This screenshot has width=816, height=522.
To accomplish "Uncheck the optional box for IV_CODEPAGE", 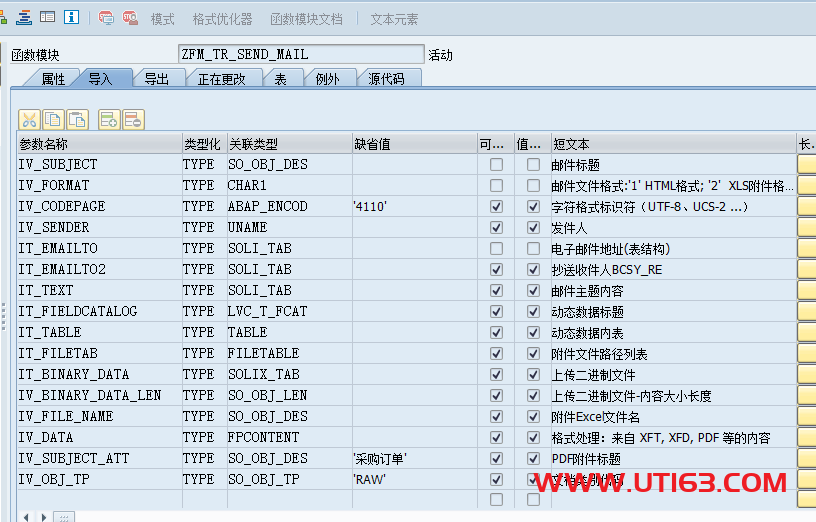I will pyautogui.click(x=496, y=206).
